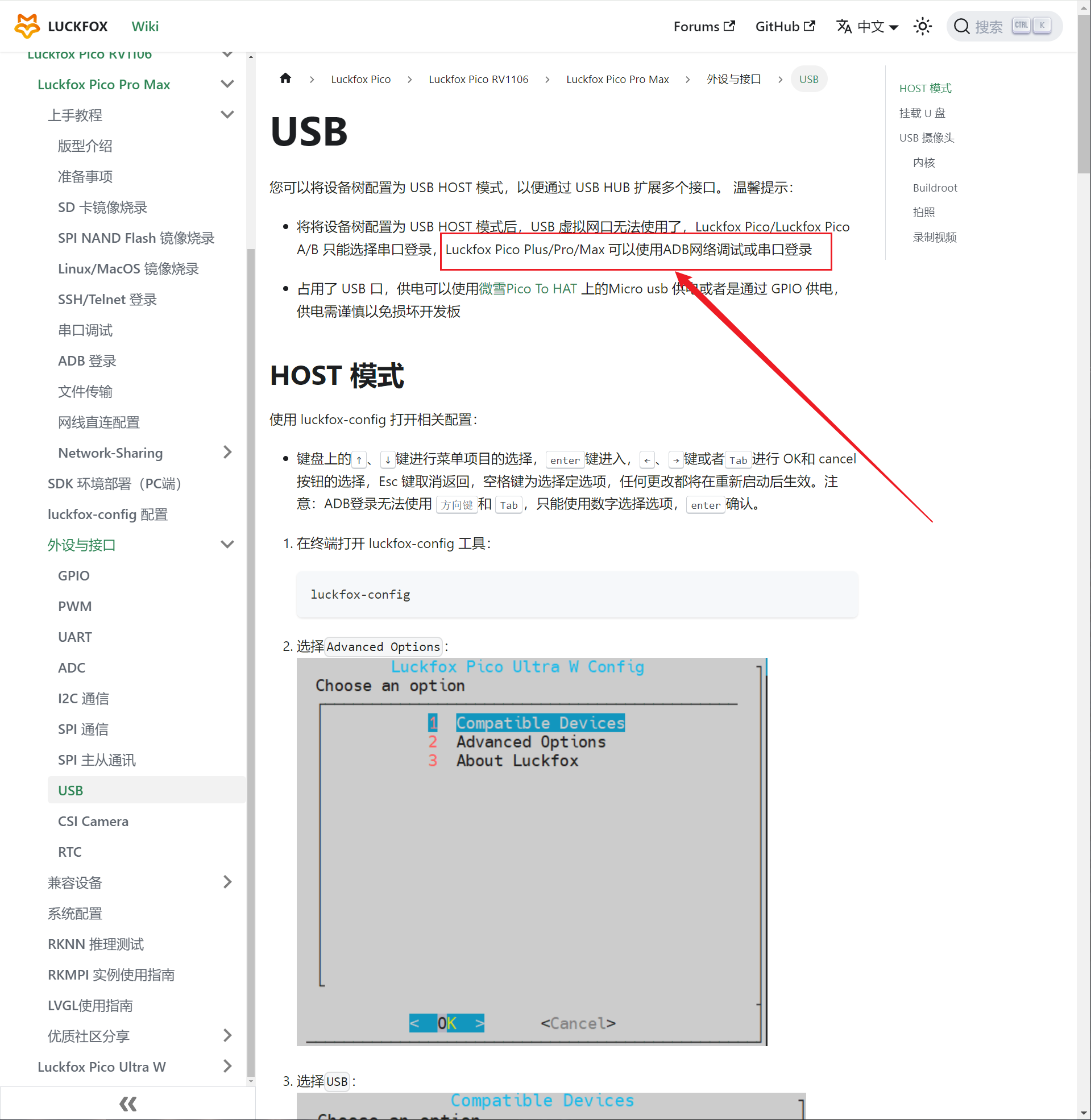Jump to HOST 模式 in table of contents
The height and width of the screenshot is (1120, 1091).
coord(926,88)
